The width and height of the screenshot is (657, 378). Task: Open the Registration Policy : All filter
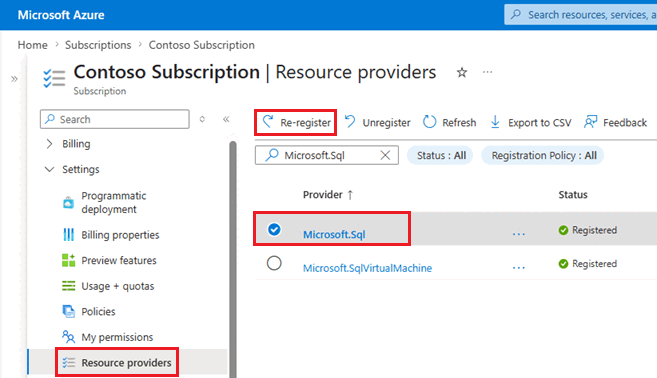coord(543,155)
